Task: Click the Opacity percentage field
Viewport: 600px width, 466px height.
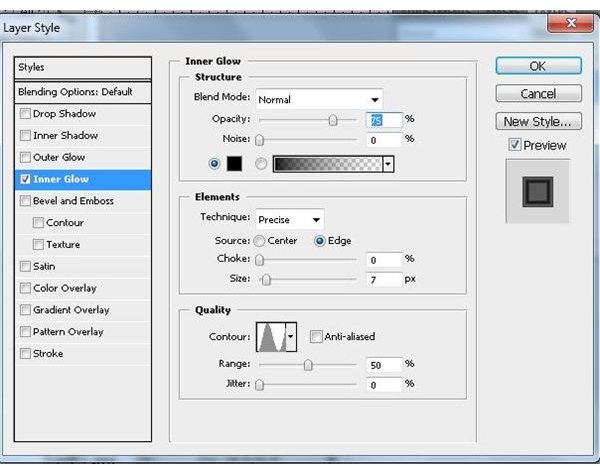Action: [x=384, y=120]
